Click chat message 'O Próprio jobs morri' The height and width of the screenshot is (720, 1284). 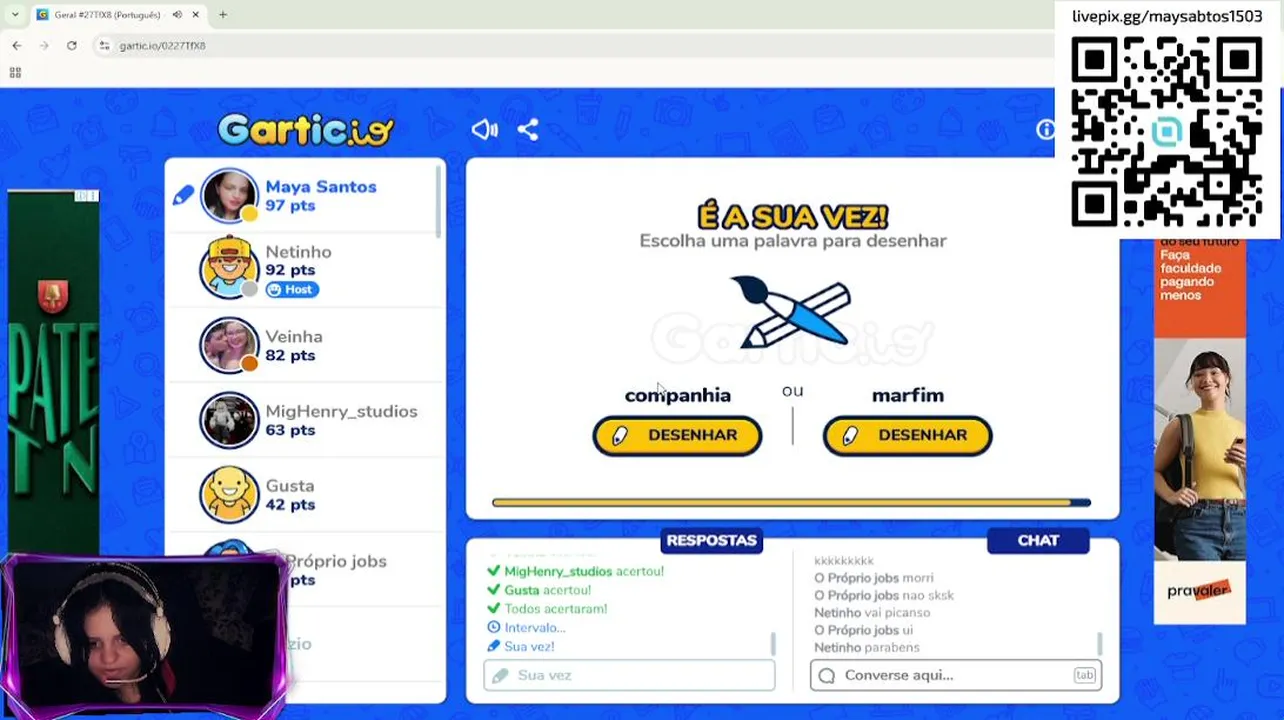874,577
